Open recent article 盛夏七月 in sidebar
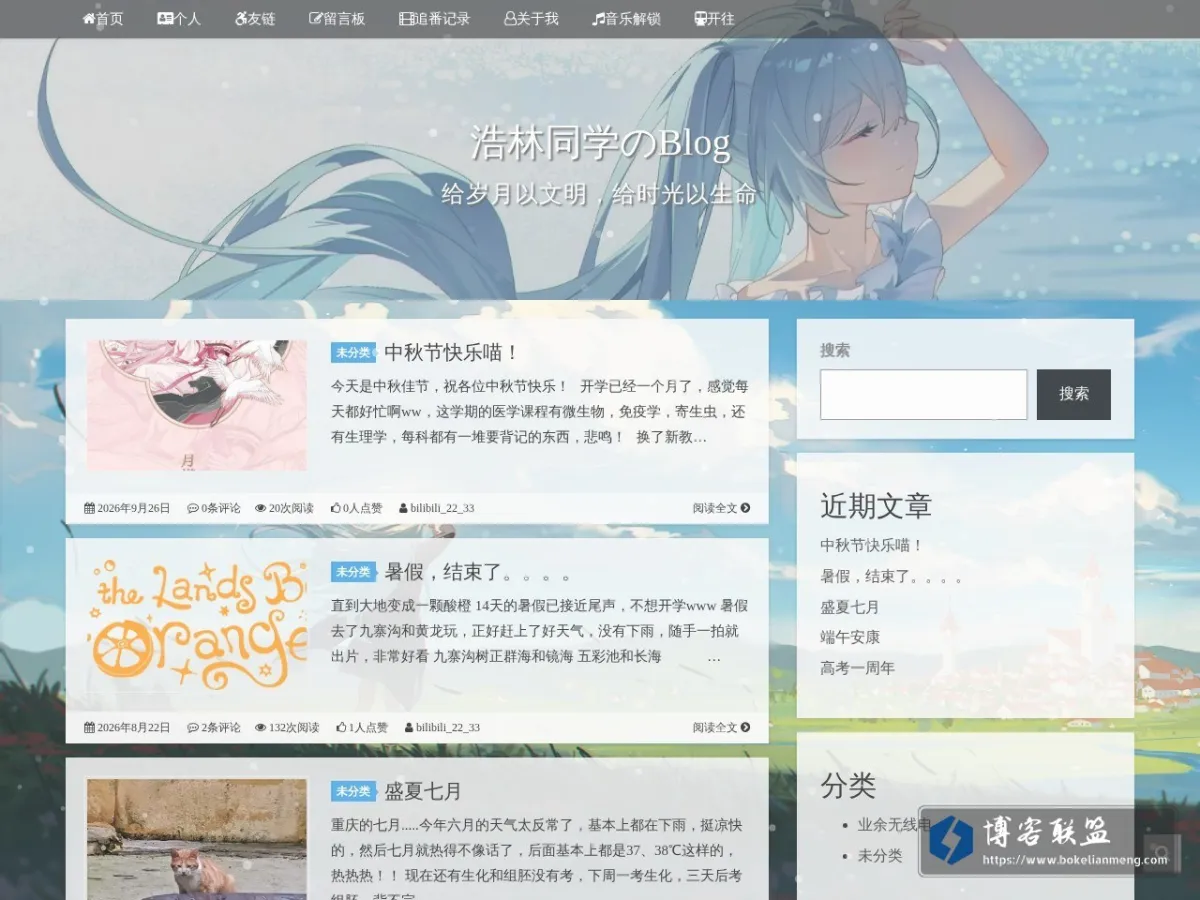 pos(850,607)
